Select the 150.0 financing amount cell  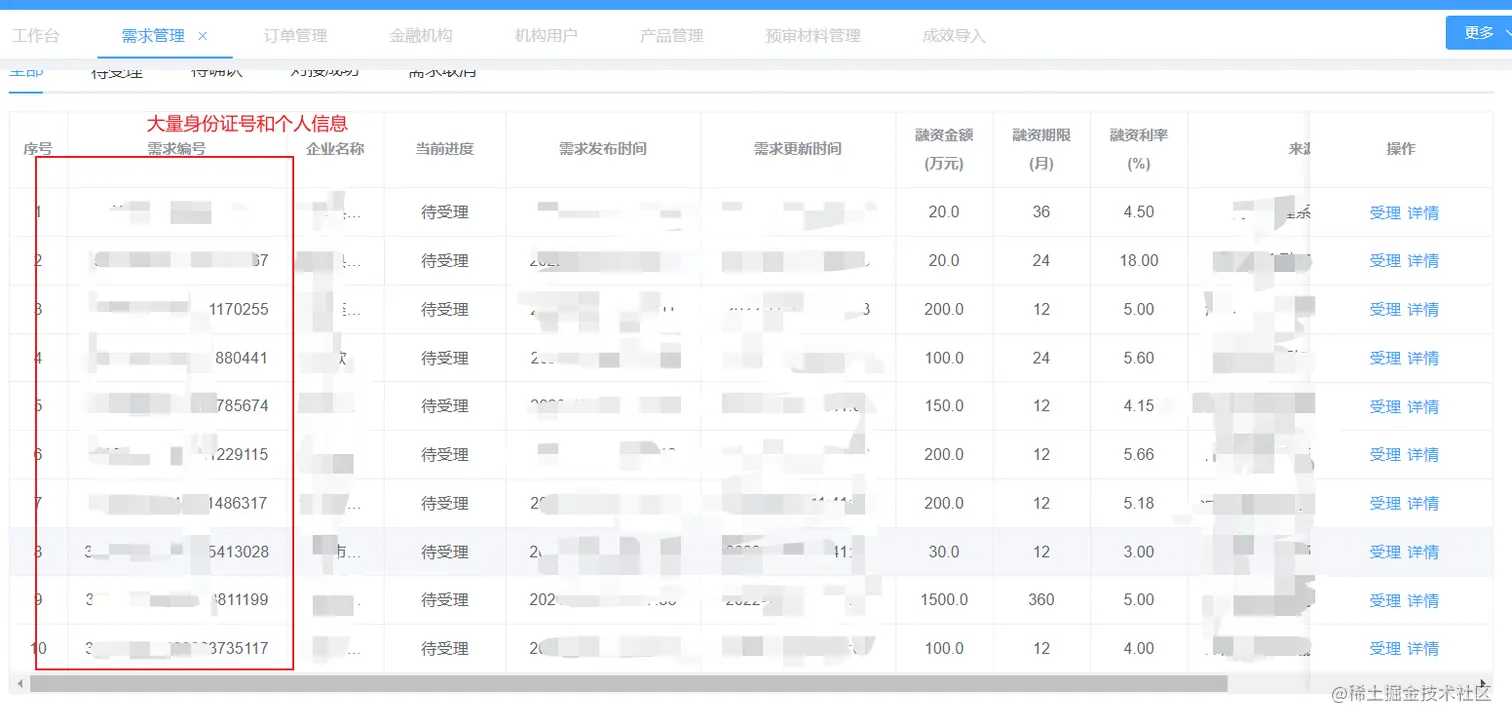pos(944,406)
